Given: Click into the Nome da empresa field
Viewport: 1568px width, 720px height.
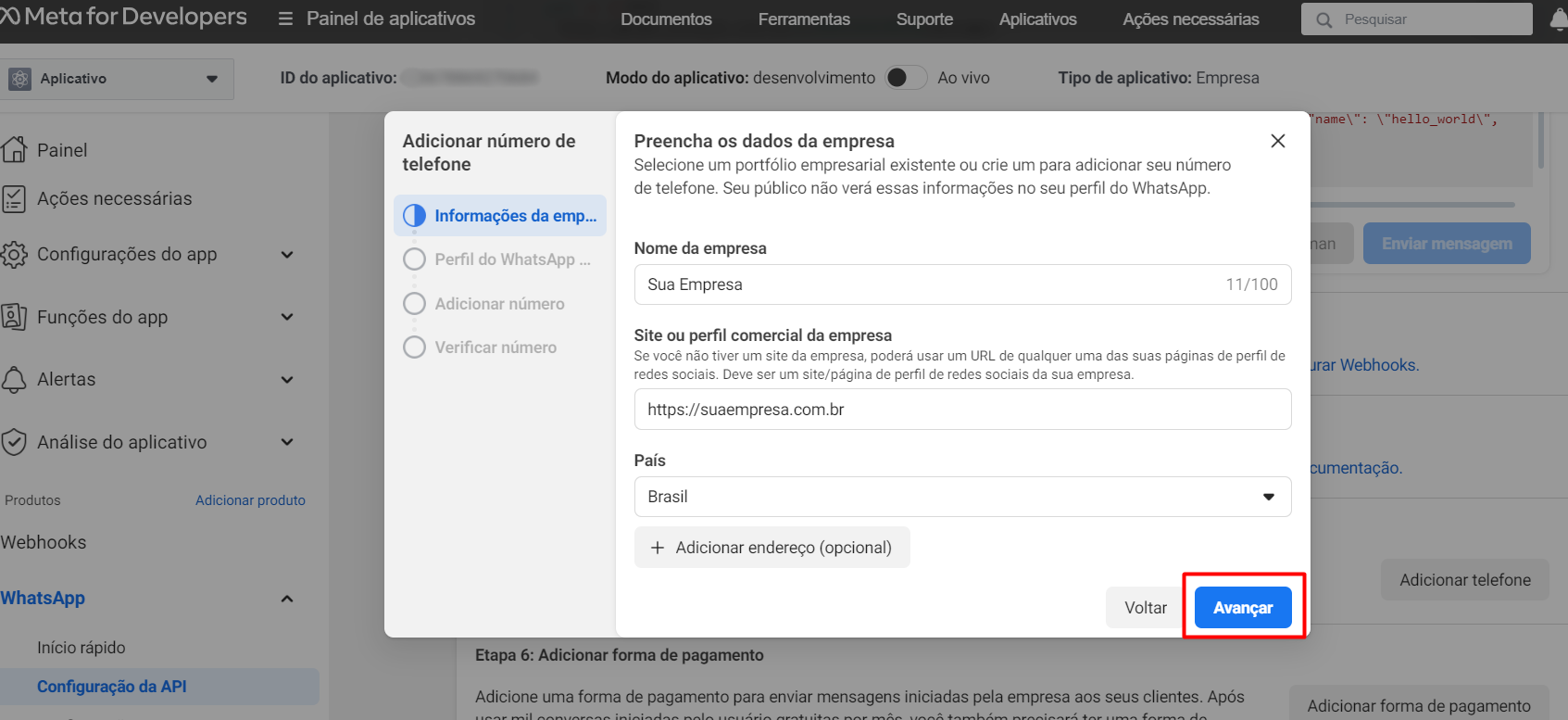Looking at the screenshot, I should 962,284.
